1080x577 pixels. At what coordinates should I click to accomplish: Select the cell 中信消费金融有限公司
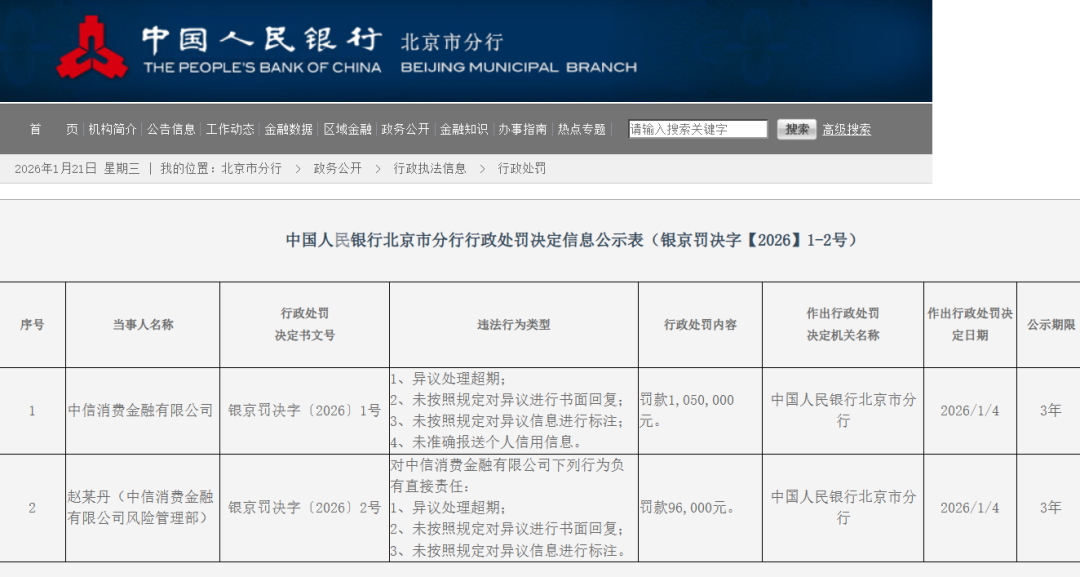point(141,410)
